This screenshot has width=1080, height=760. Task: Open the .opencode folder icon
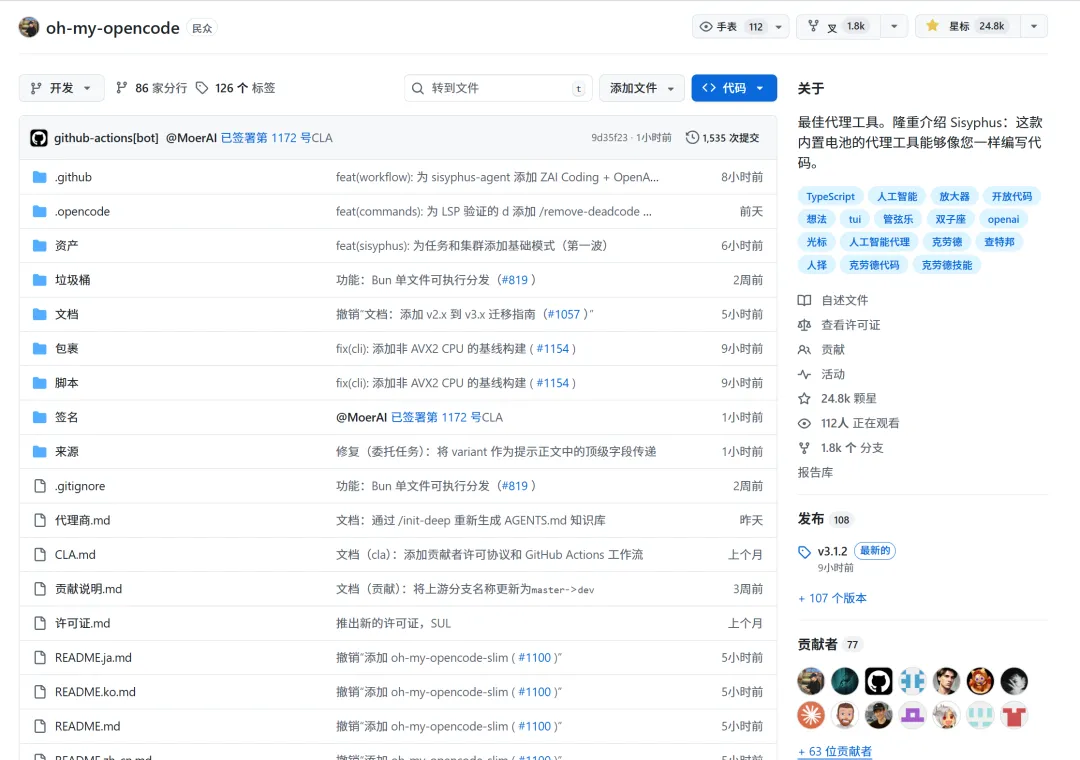[40, 212]
